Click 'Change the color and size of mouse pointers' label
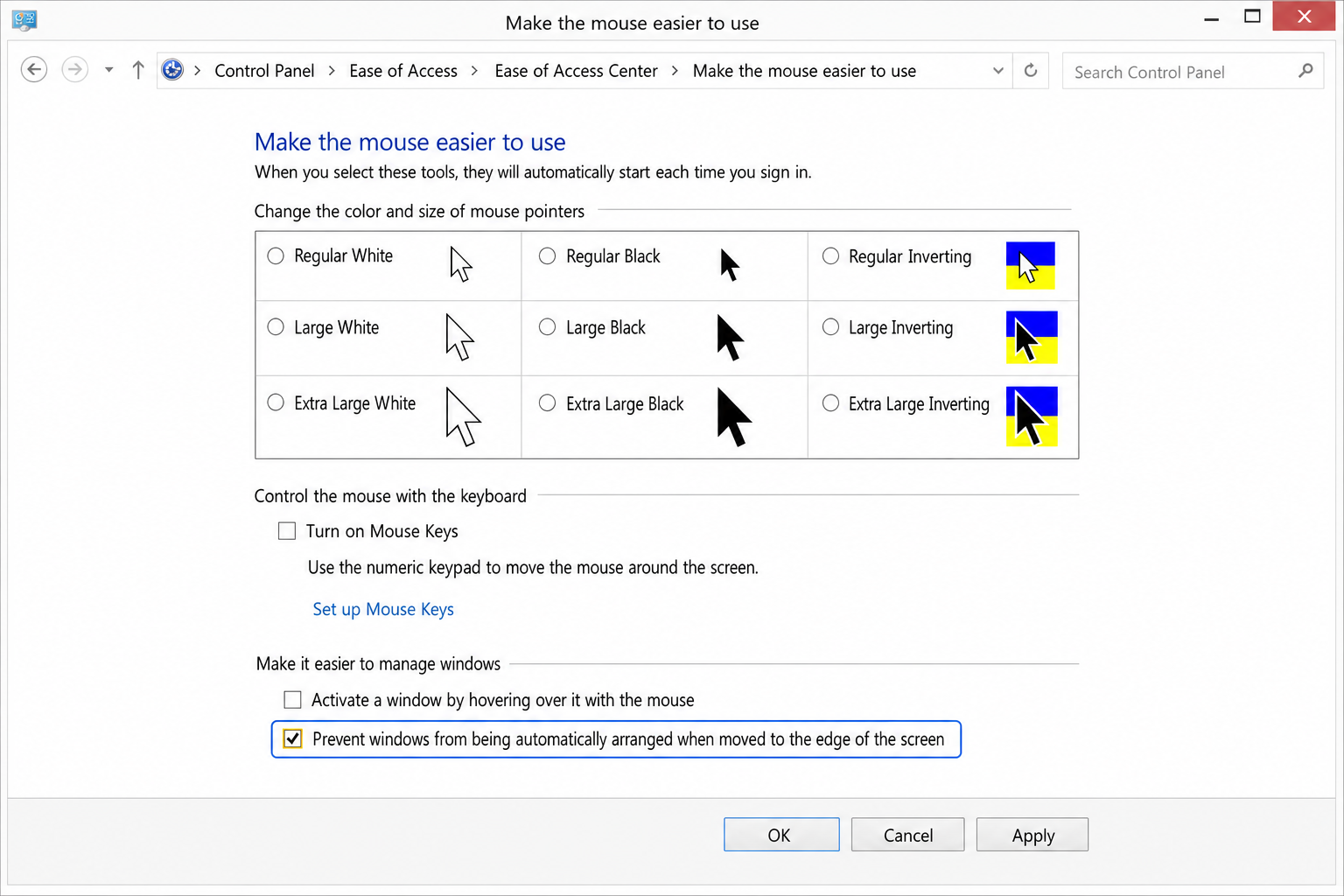1344x896 pixels. pyautogui.click(x=419, y=211)
